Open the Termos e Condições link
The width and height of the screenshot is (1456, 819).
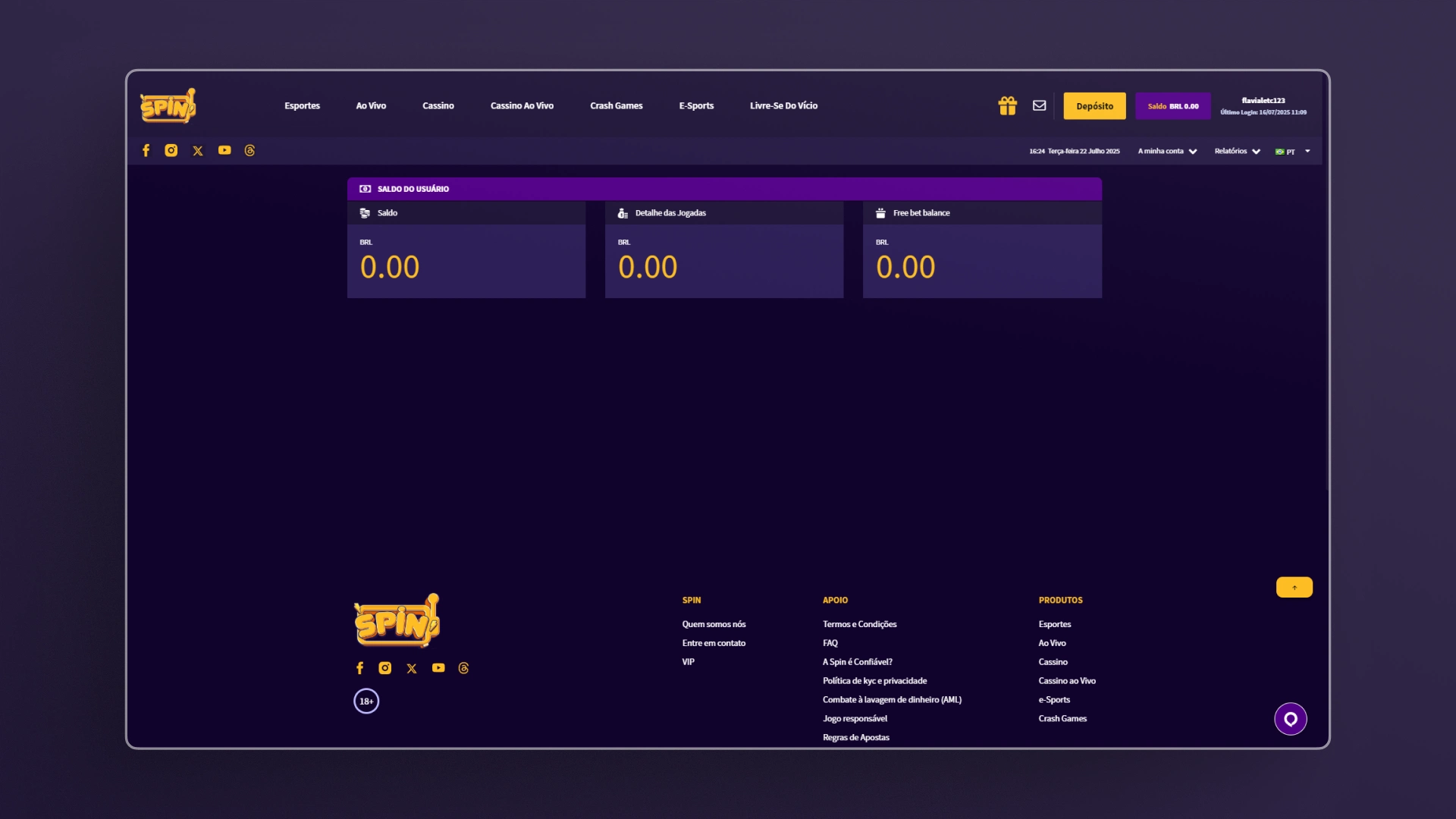(859, 623)
